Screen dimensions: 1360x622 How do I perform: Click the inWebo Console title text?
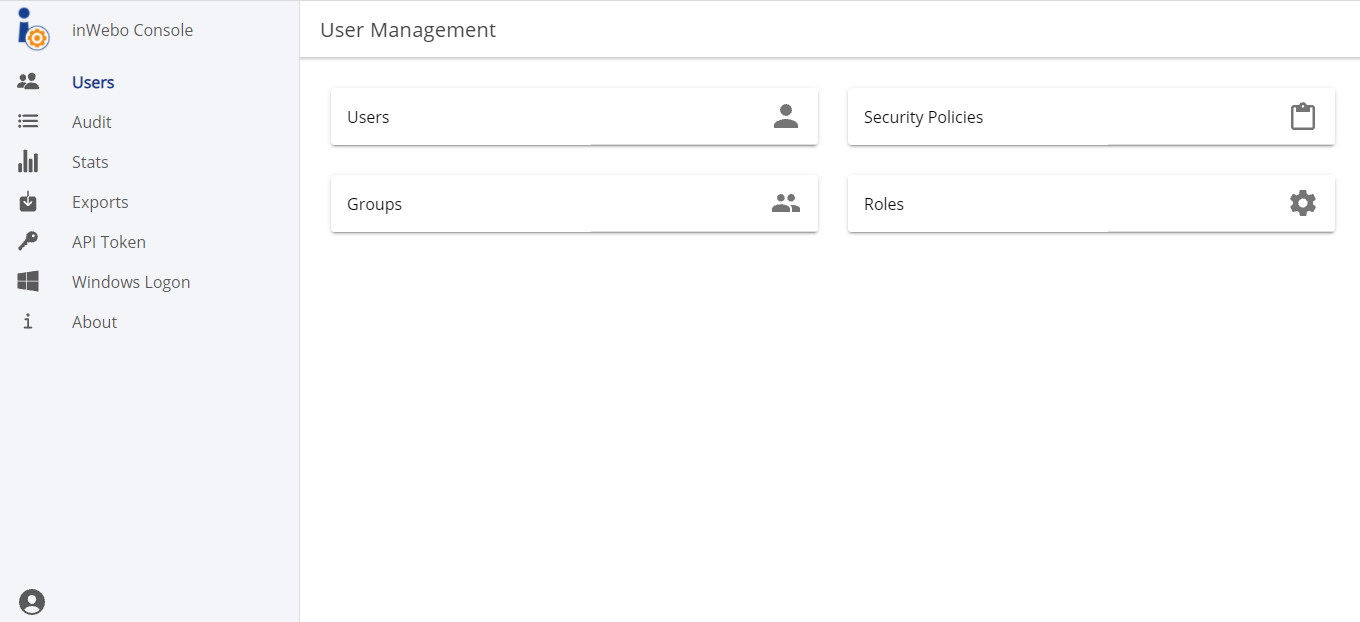click(x=132, y=30)
